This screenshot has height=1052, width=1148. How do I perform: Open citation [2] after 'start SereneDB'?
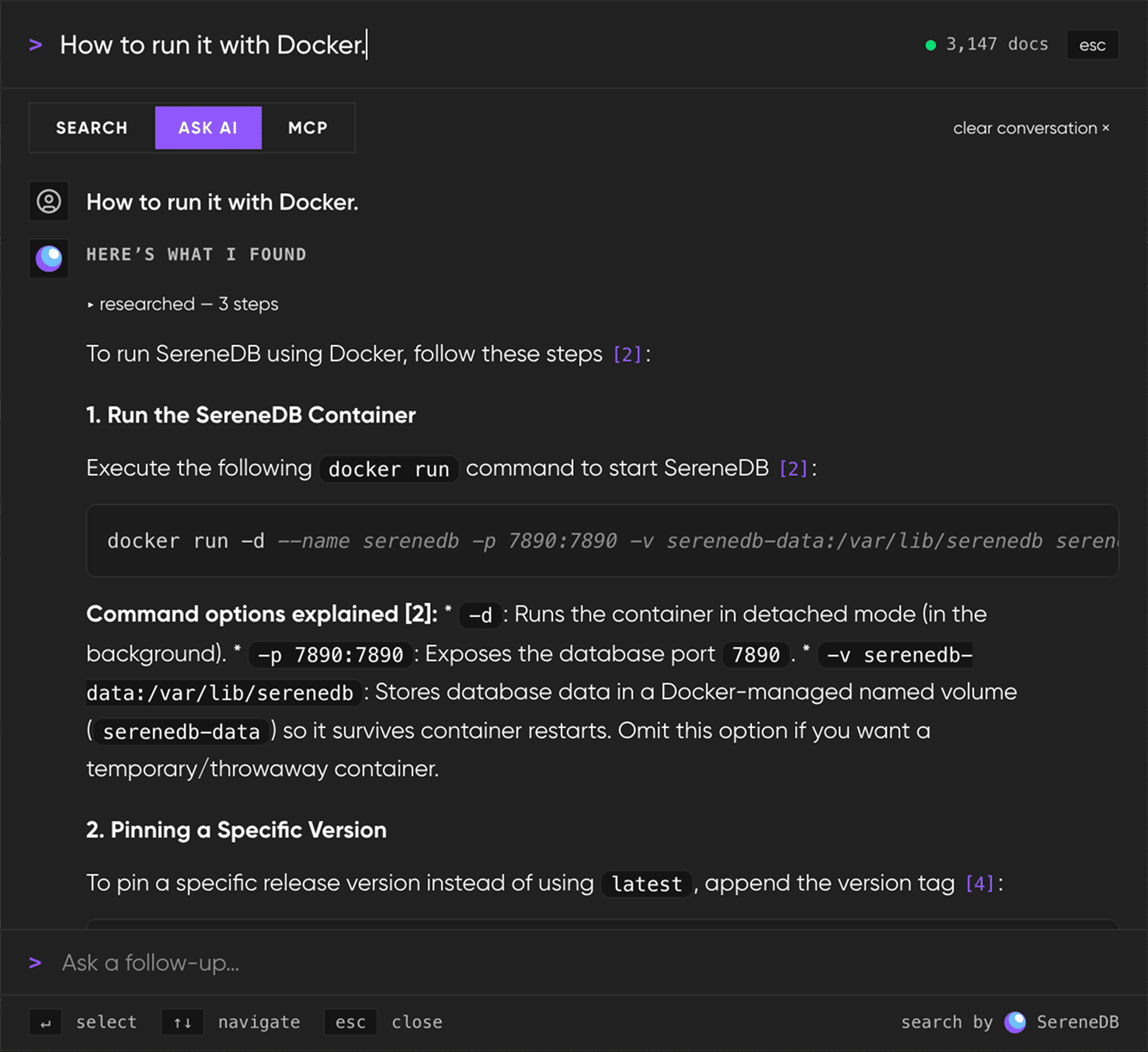(x=793, y=469)
